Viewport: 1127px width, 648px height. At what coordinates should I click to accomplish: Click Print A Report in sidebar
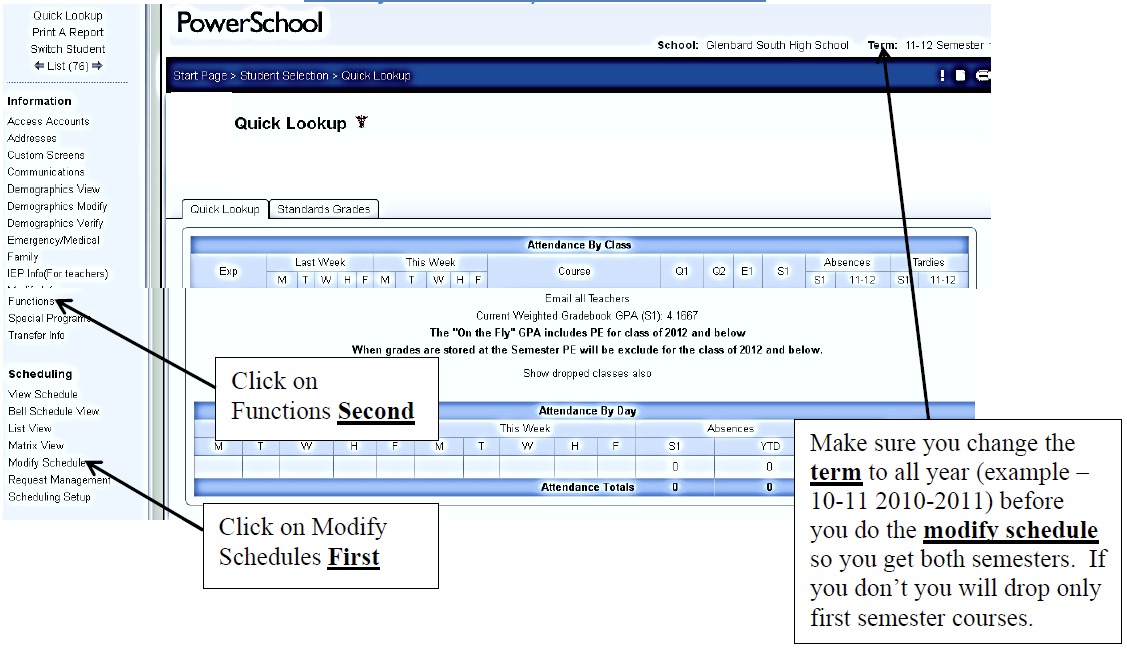(67, 32)
